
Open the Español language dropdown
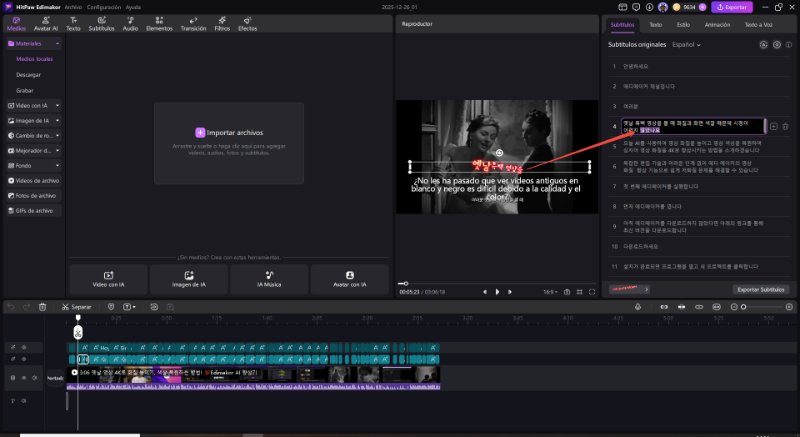tap(686, 45)
